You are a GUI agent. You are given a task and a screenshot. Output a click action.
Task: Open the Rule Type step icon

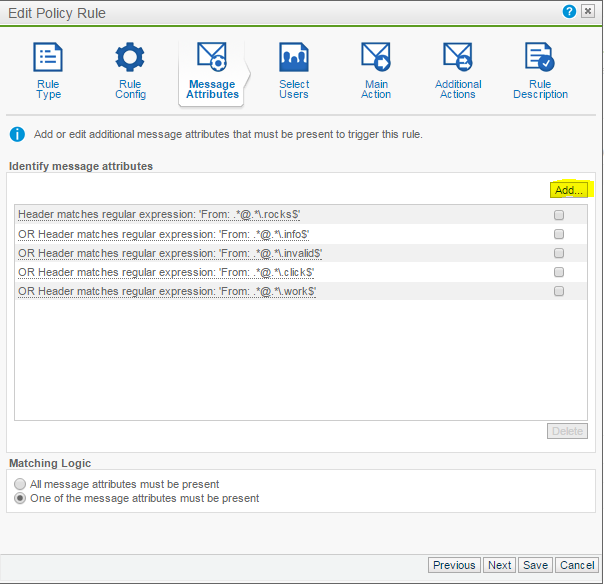(x=48, y=58)
